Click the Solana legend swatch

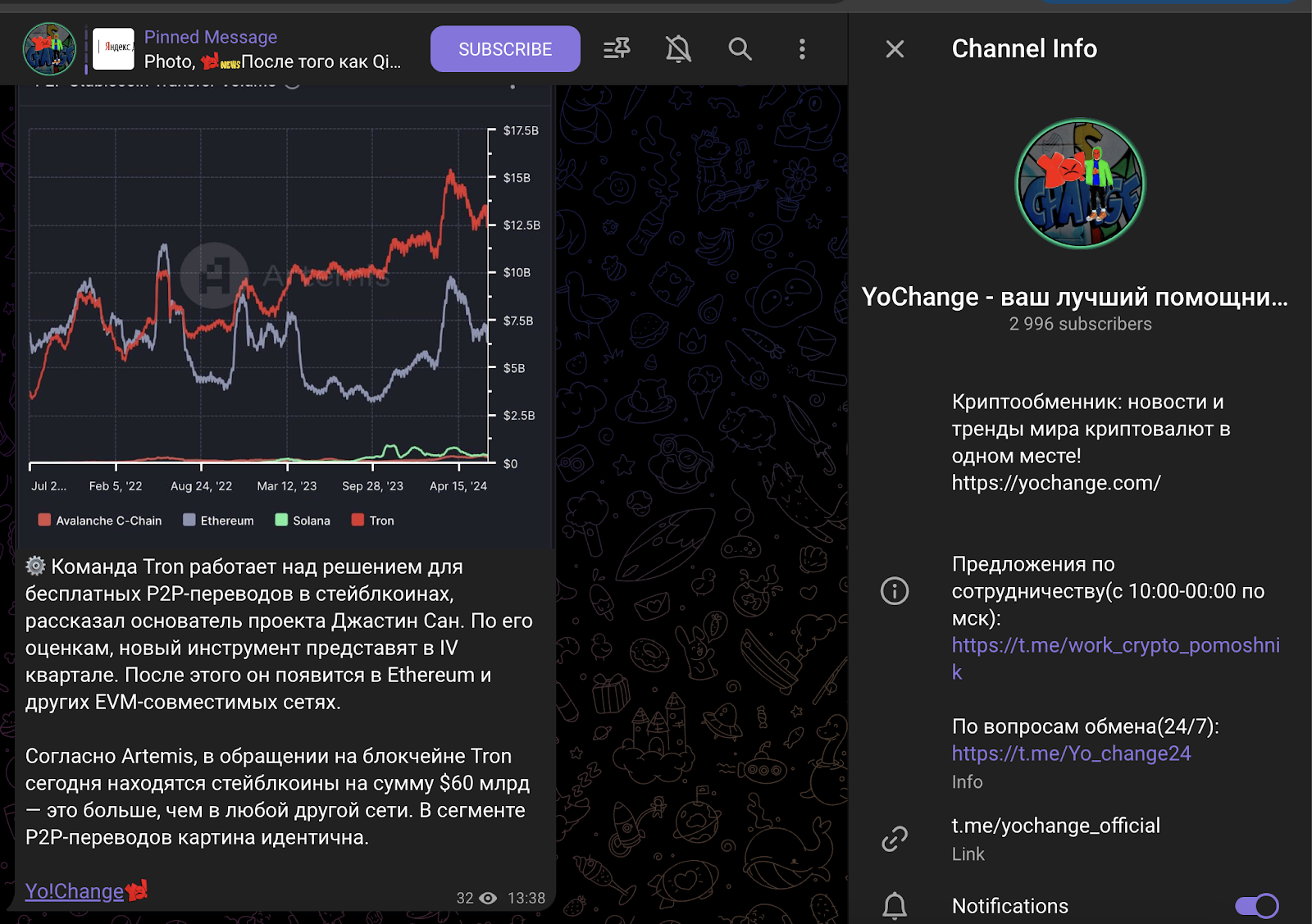281,520
